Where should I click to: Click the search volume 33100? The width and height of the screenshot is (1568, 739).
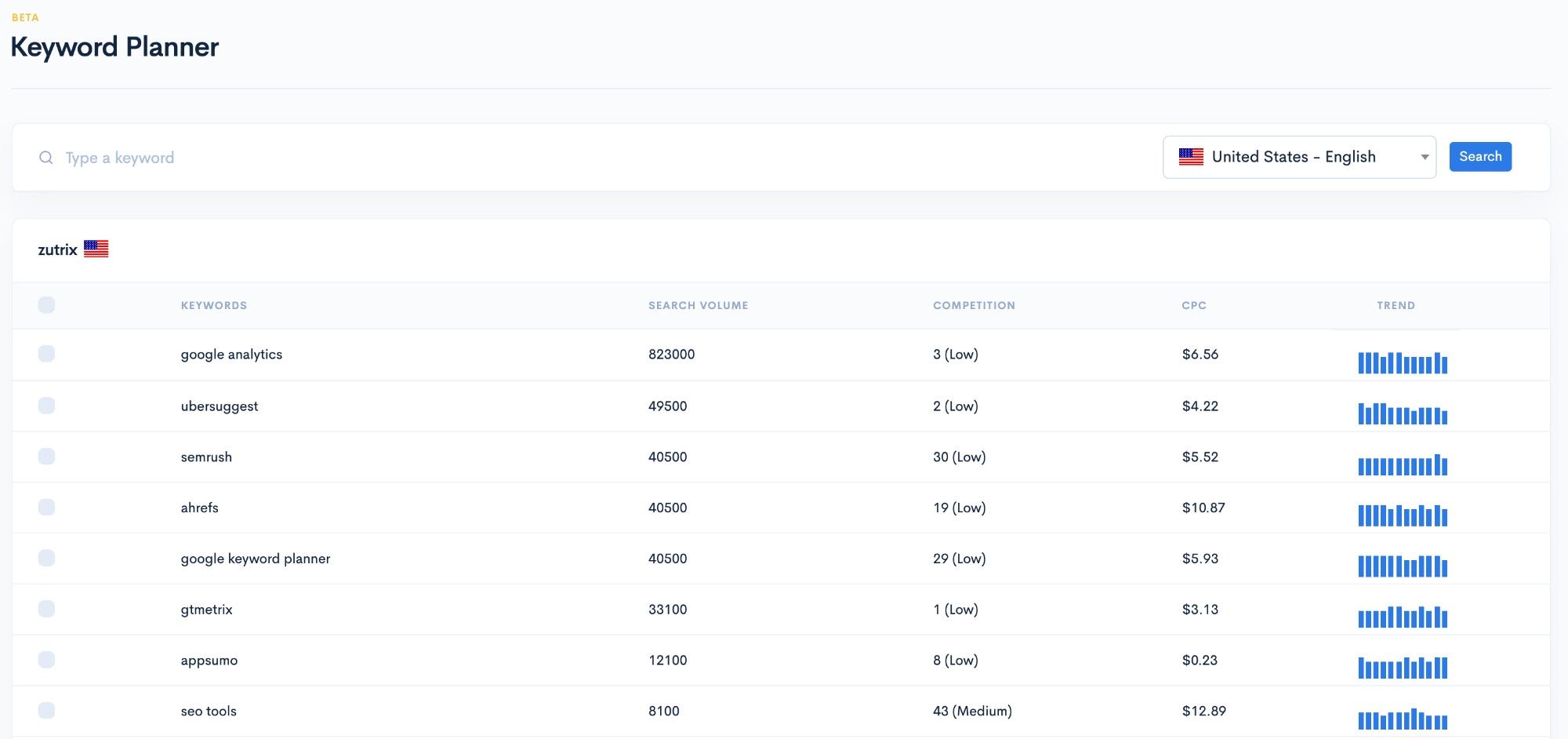tap(668, 609)
